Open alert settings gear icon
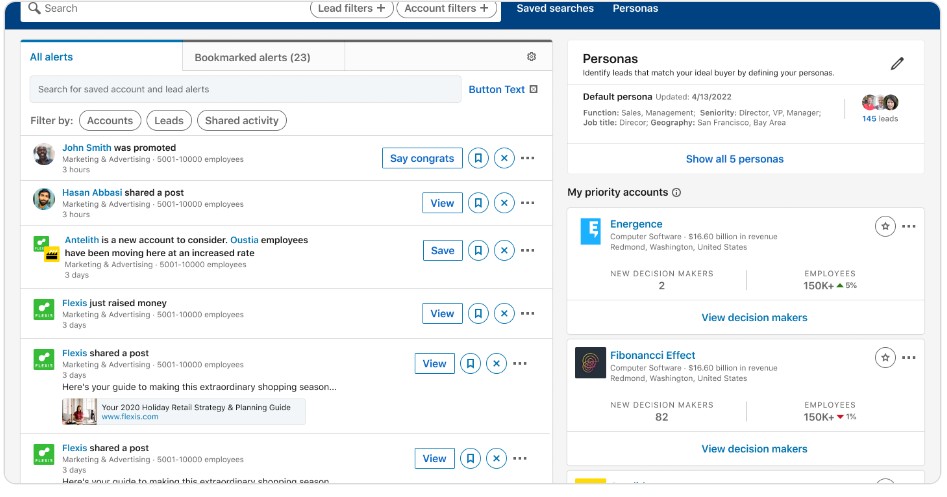Screen dimensions: 947x497 coord(531,56)
